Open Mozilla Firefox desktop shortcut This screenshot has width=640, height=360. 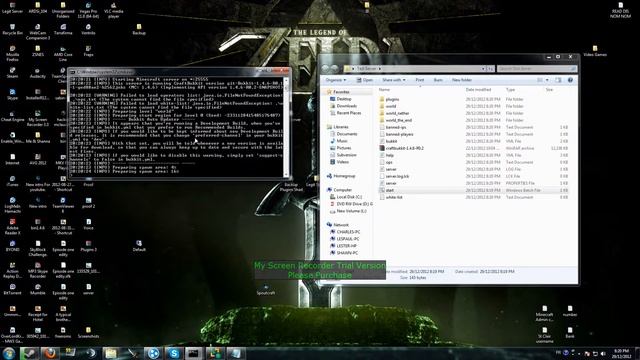[x=12, y=53]
